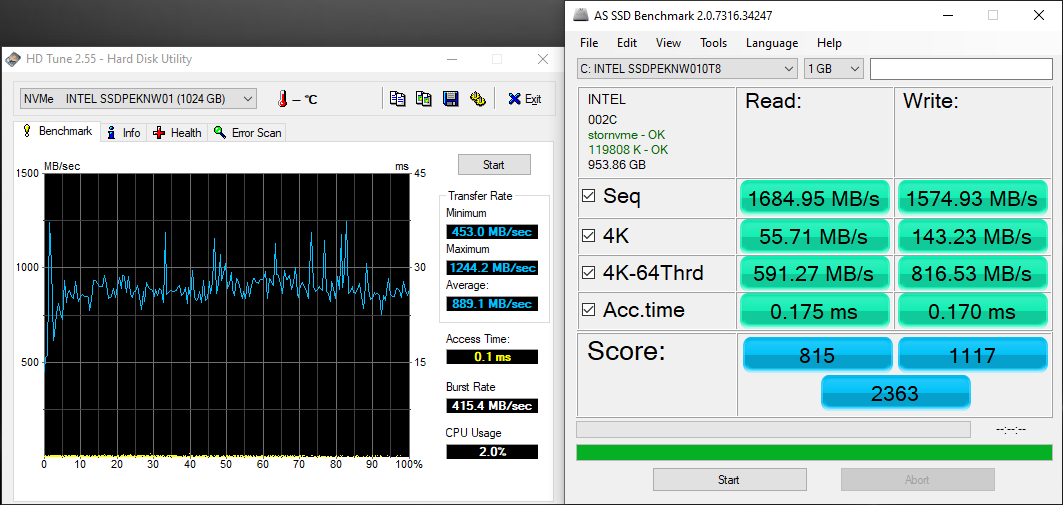The width and height of the screenshot is (1063, 505).
Task: Click the Average transfer rate 889.1 MB/sec
Action: click(x=492, y=304)
